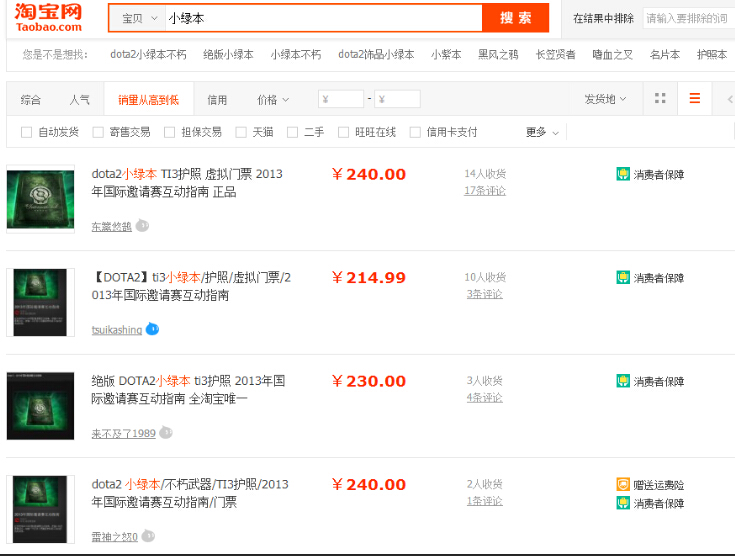Viewport: 735px width, 556px height.
Task: Open thumbnail of ¥230.00 item
Action: 40,406
